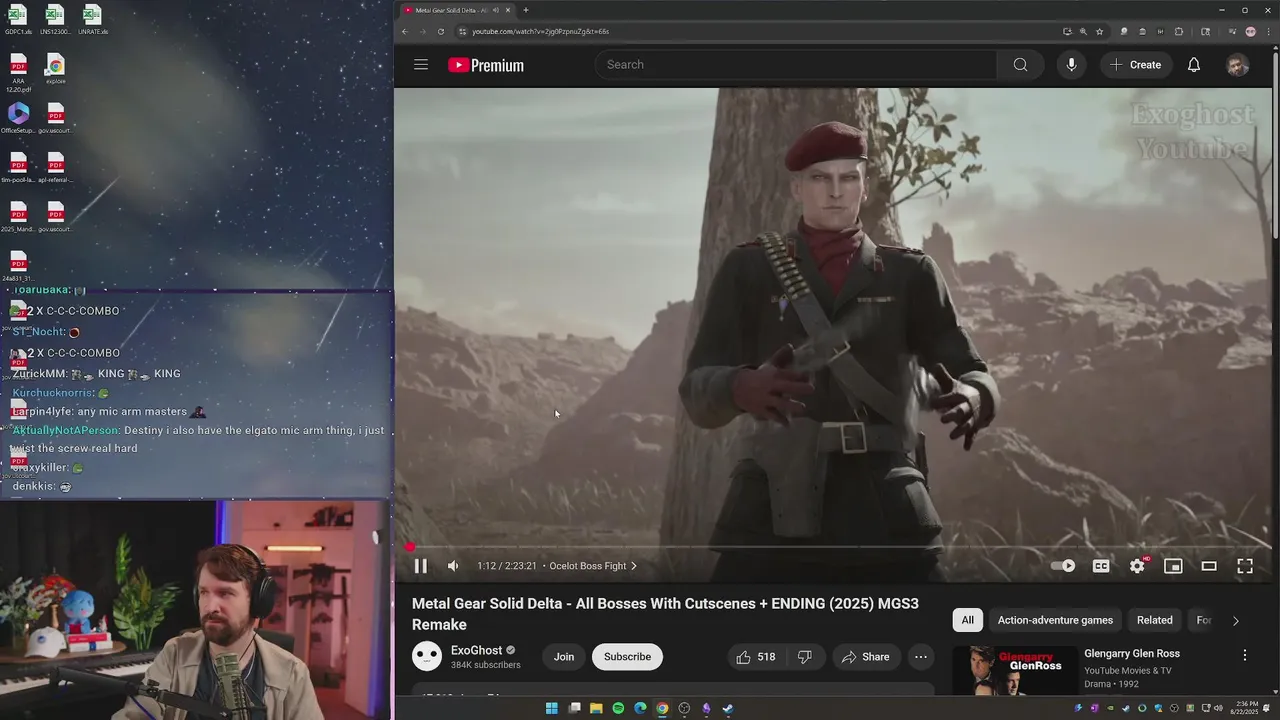Viewport: 1280px width, 720px height.
Task: Open more actions beside Share
Action: [x=921, y=657]
